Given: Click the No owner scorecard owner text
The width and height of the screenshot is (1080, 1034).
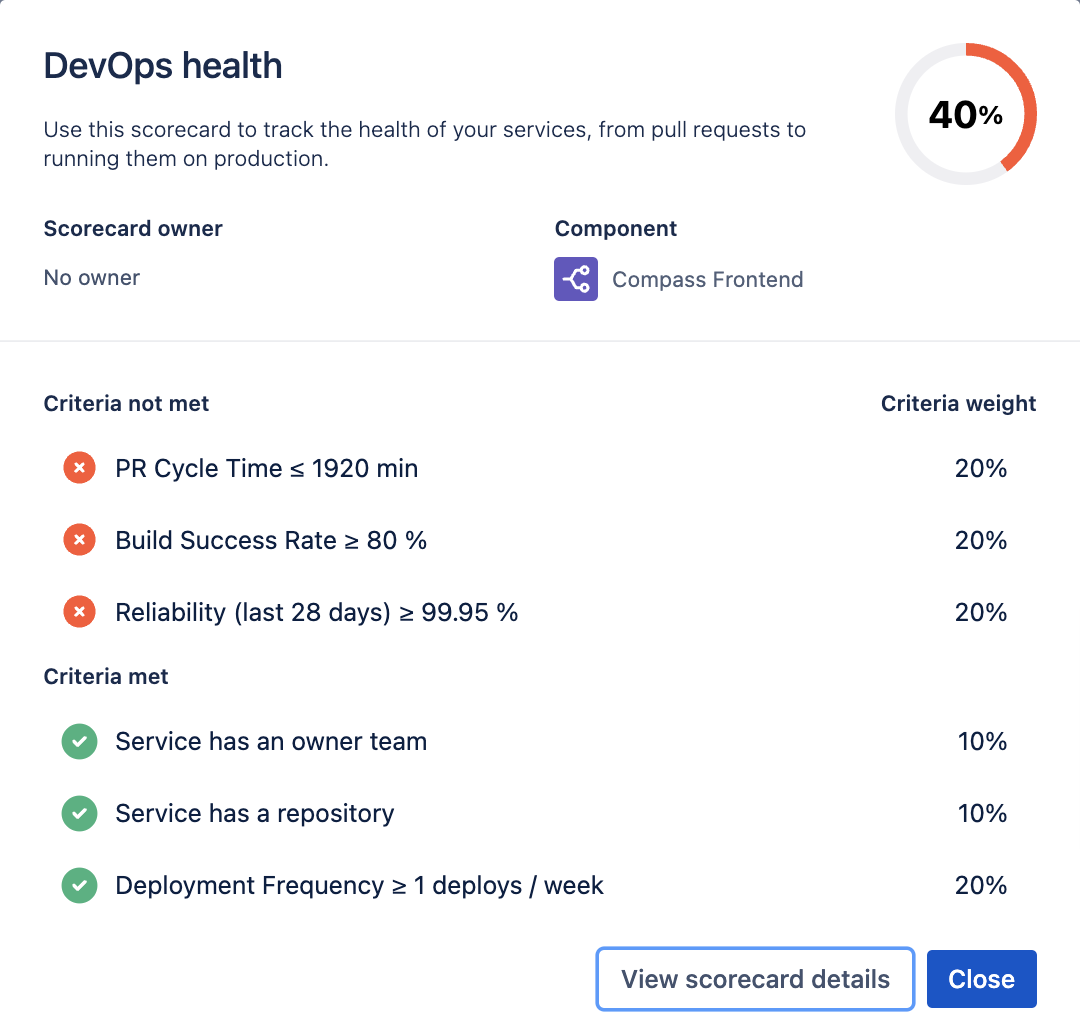Looking at the screenshot, I should point(92,278).
